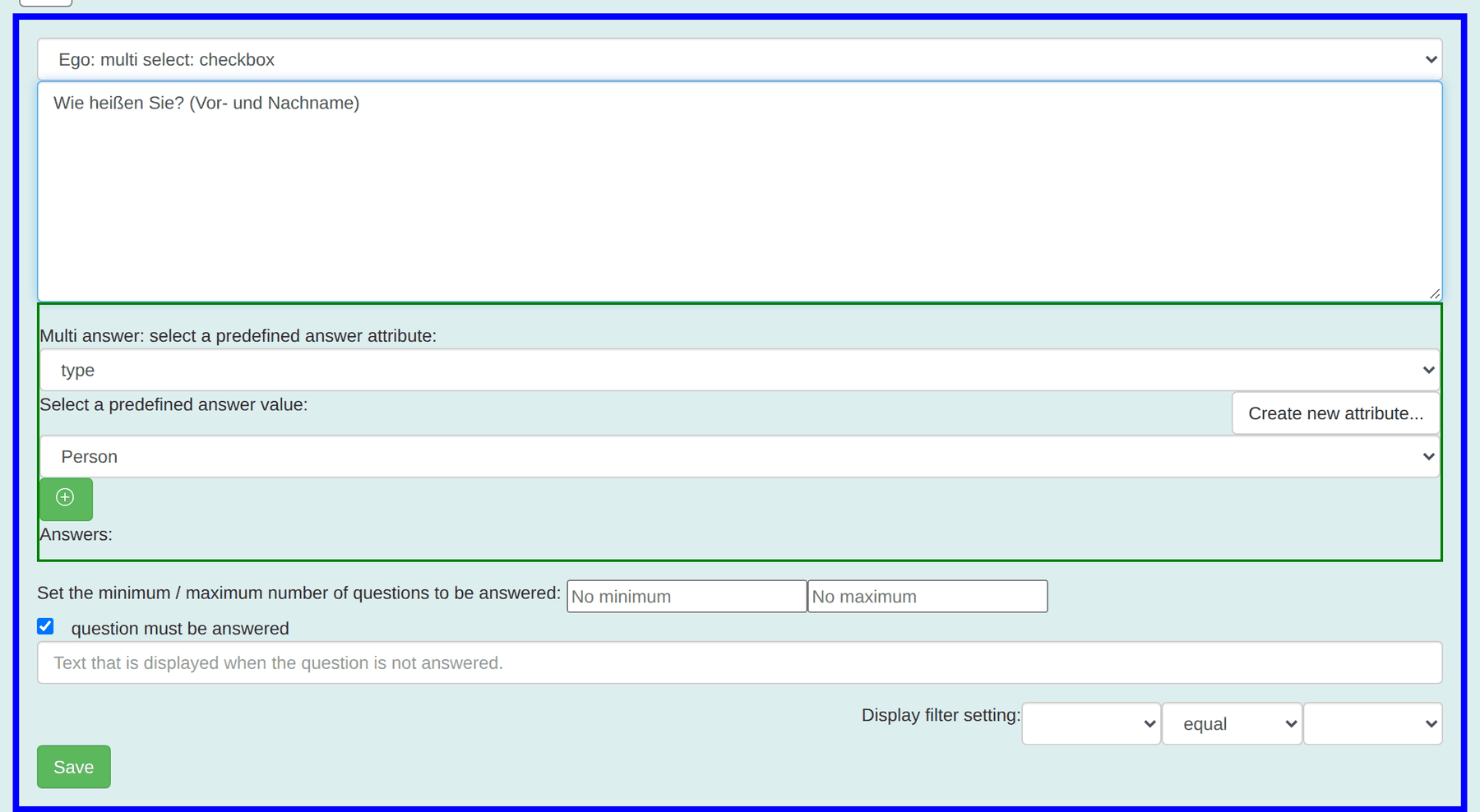Screen dimensions: 1480x812
Task: Click the 'Create new attribute...' button
Action: coord(1335,413)
